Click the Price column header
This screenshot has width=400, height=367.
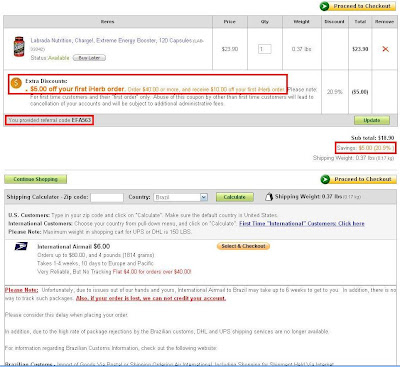229,21
